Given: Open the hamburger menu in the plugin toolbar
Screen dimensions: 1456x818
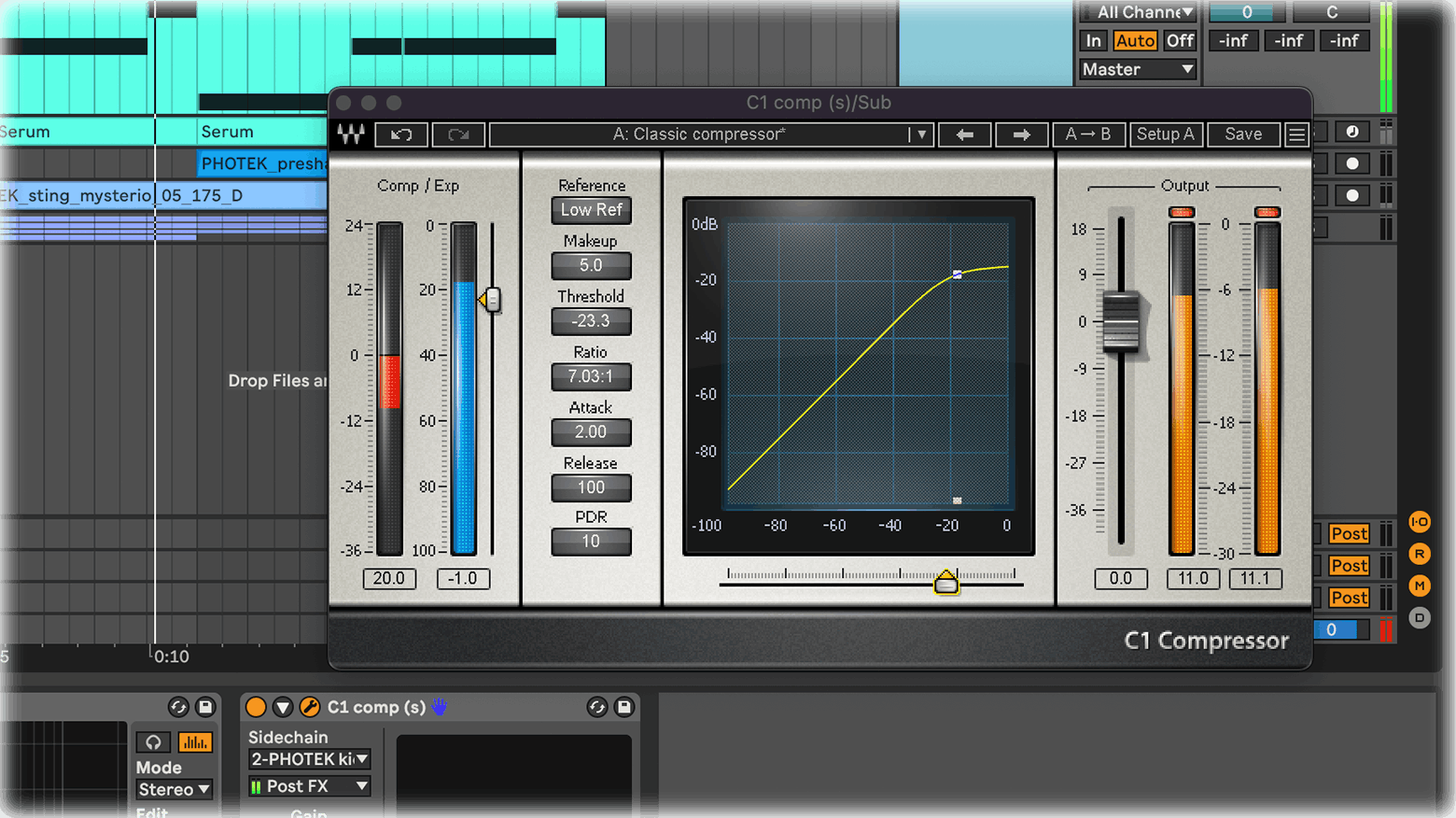Looking at the screenshot, I should [x=1296, y=134].
